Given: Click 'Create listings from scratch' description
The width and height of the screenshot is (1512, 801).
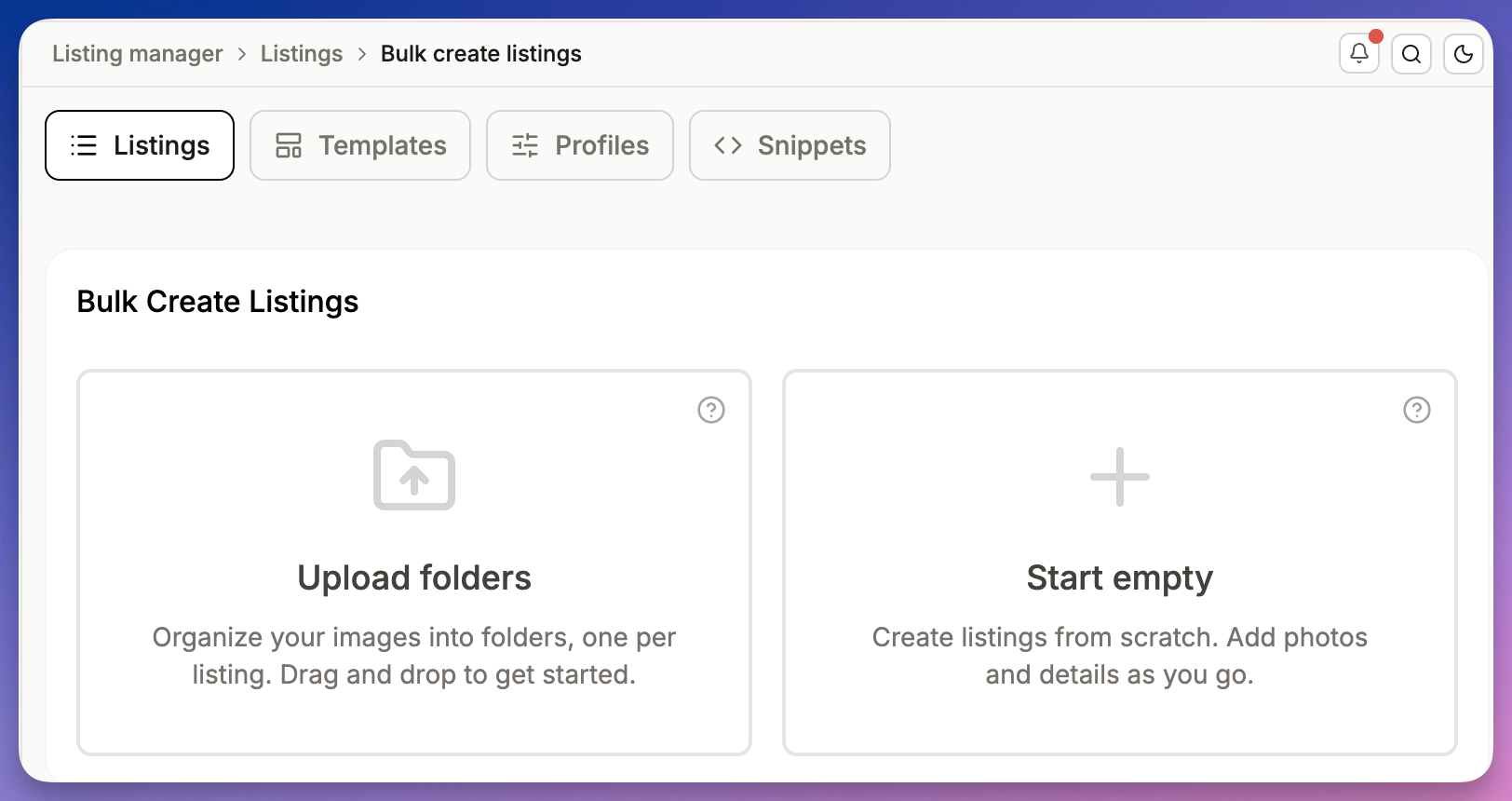Looking at the screenshot, I should click(1120, 656).
